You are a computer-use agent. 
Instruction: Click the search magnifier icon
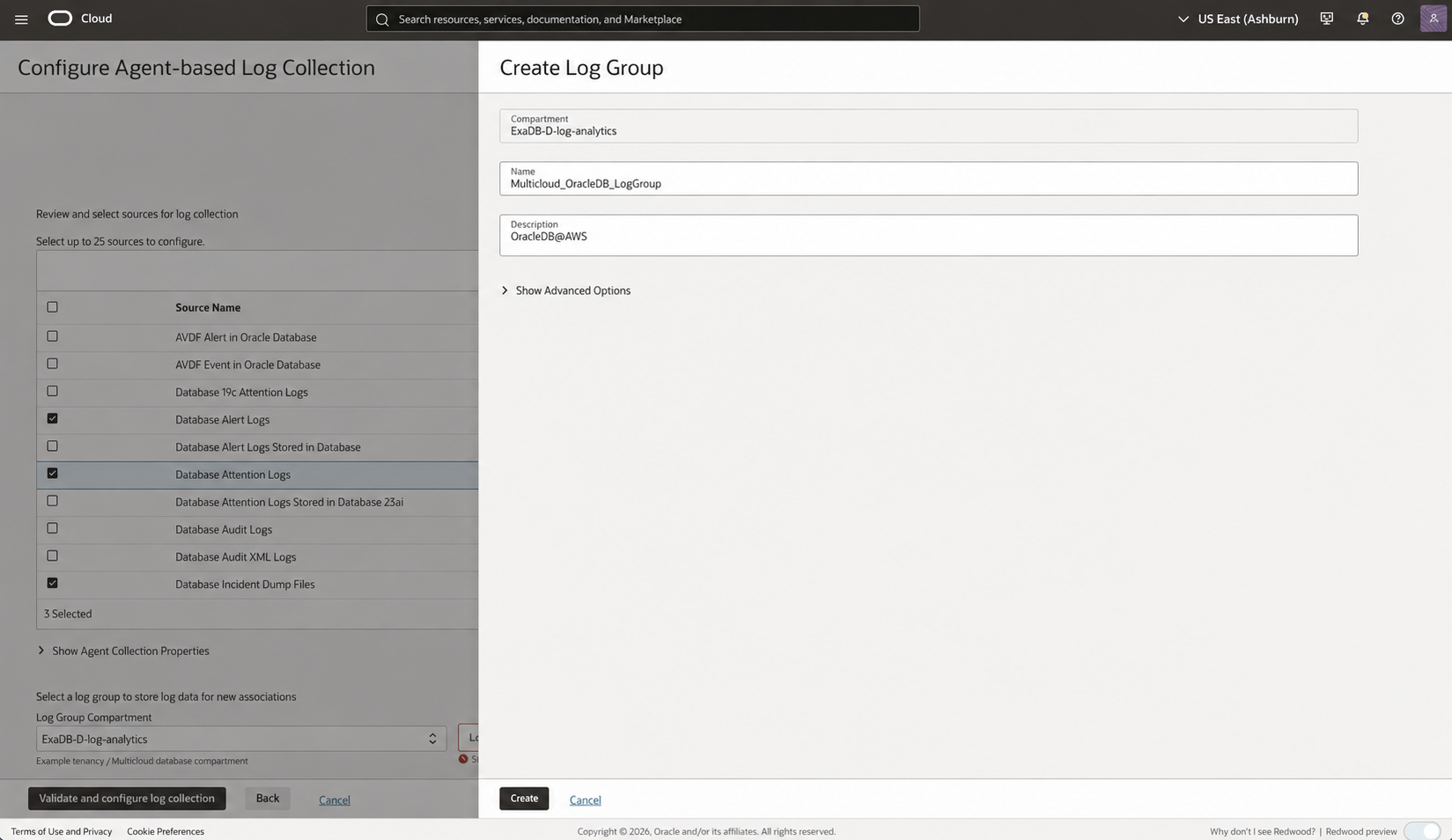pyautogui.click(x=382, y=19)
